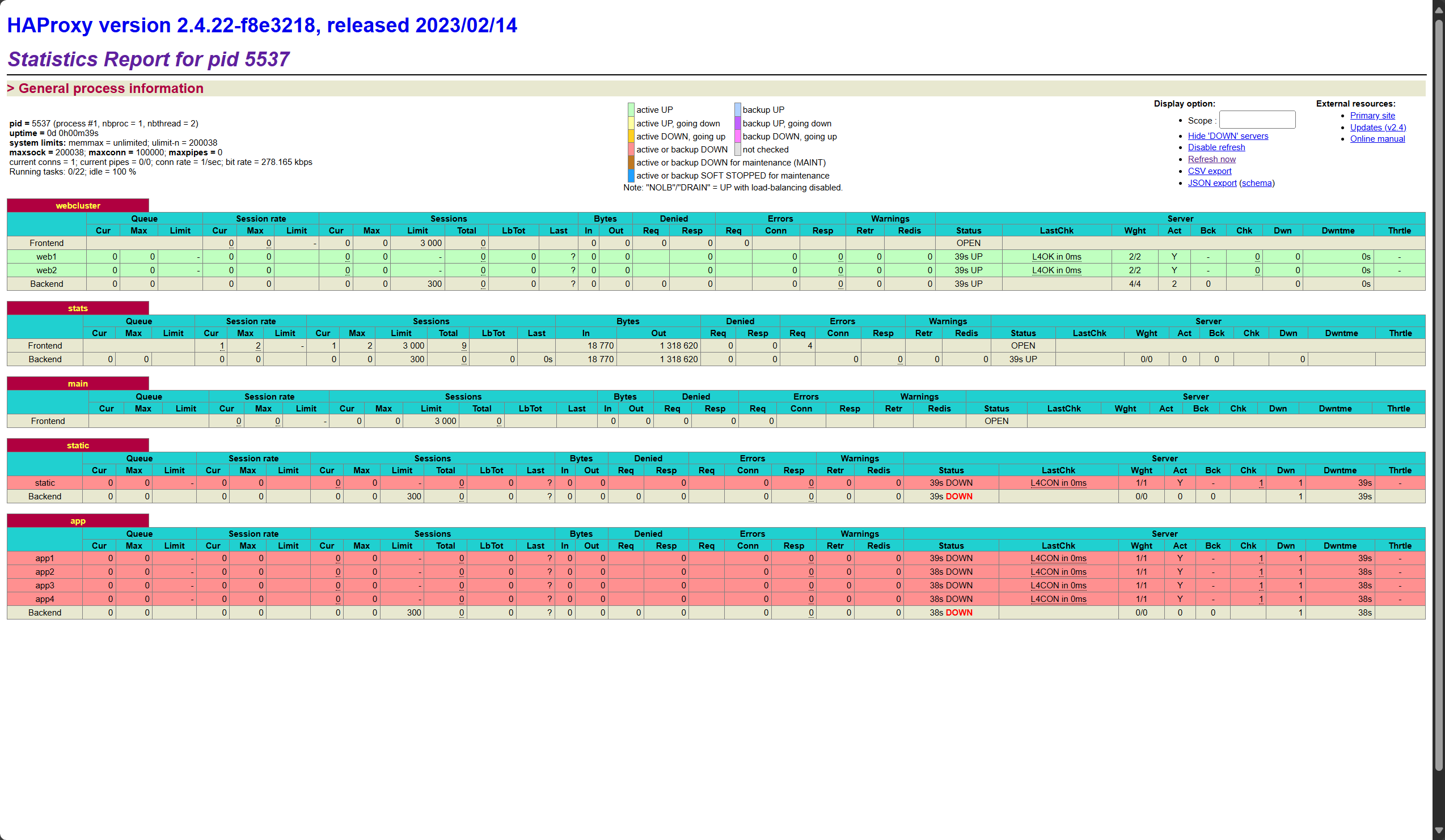
Task: Click static Backend red DOWN status
Action: (959, 496)
